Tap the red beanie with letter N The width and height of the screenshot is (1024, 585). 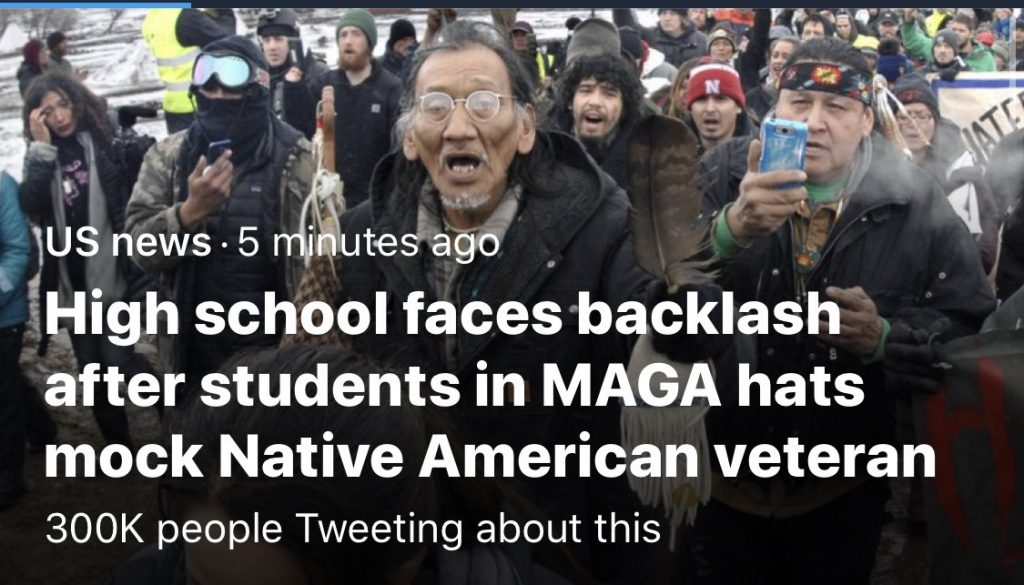pos(714,84)
